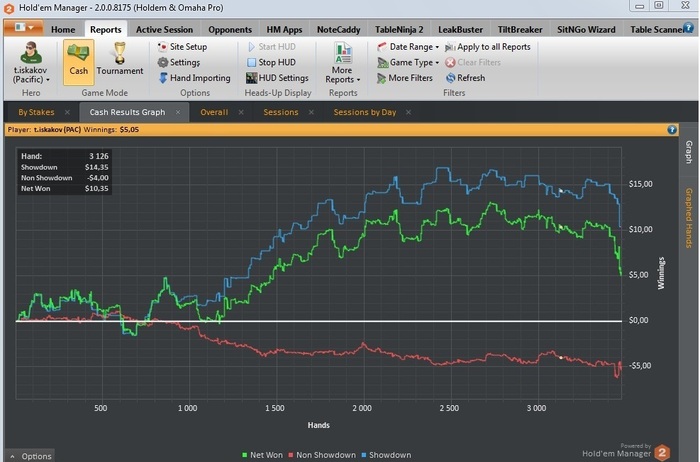Open the TiltBreaker tab

(520, 29)
